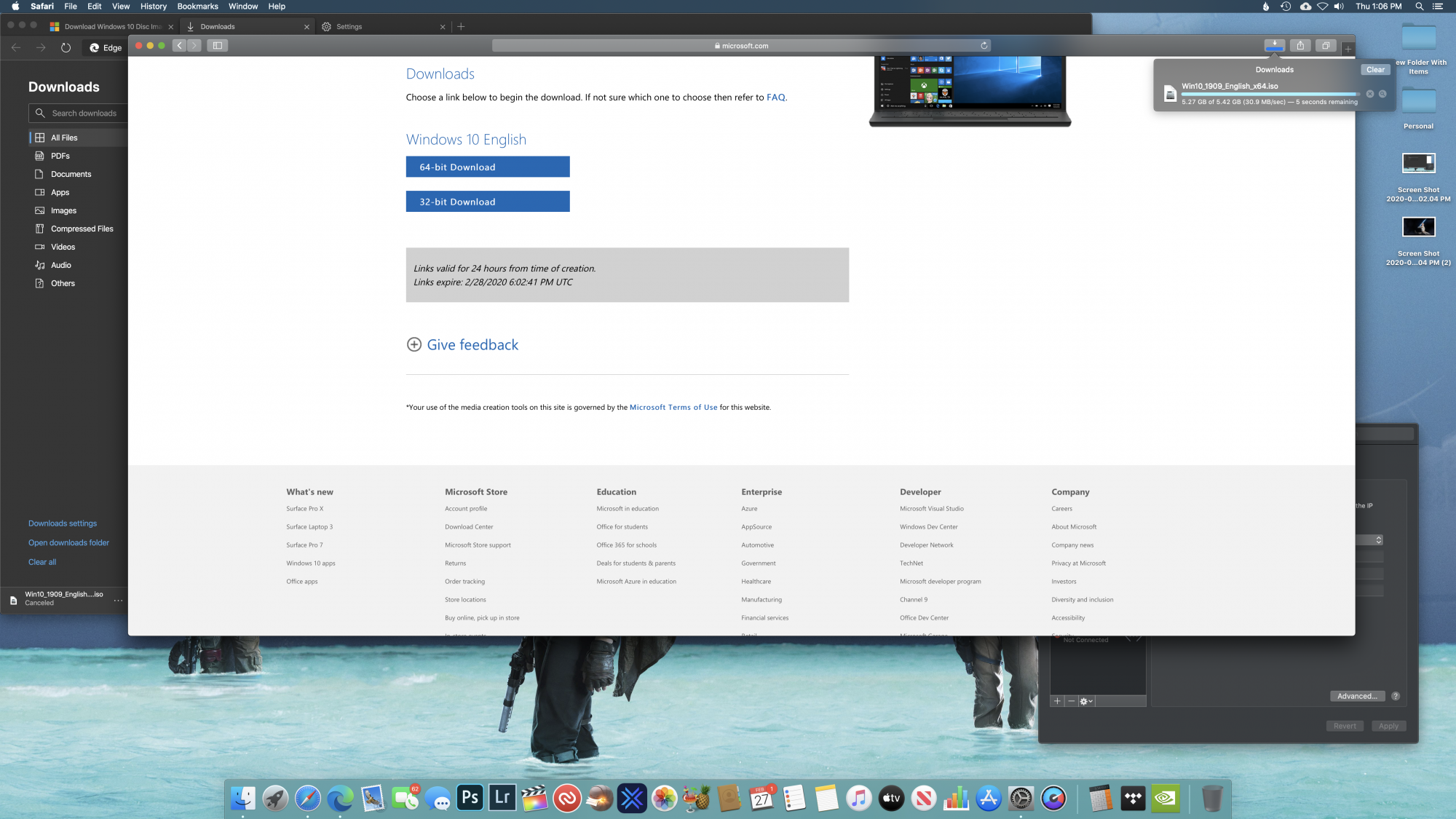The width and height of the screenshot is (1456, 819).
Task: Open gear action dropdown in Network window
Action: click(x=1086, y=701)
